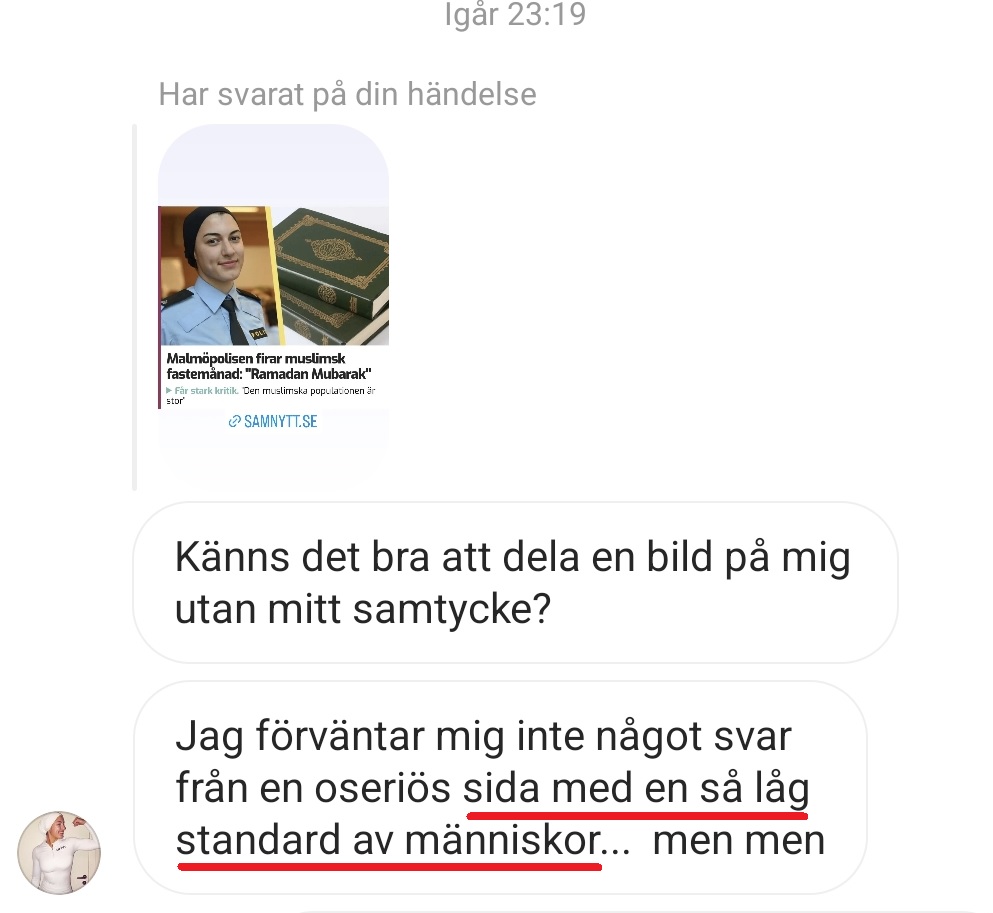Click "men men" ending the second message
The width and height of the screenshot is (993, 913).
tap(738, 841)
